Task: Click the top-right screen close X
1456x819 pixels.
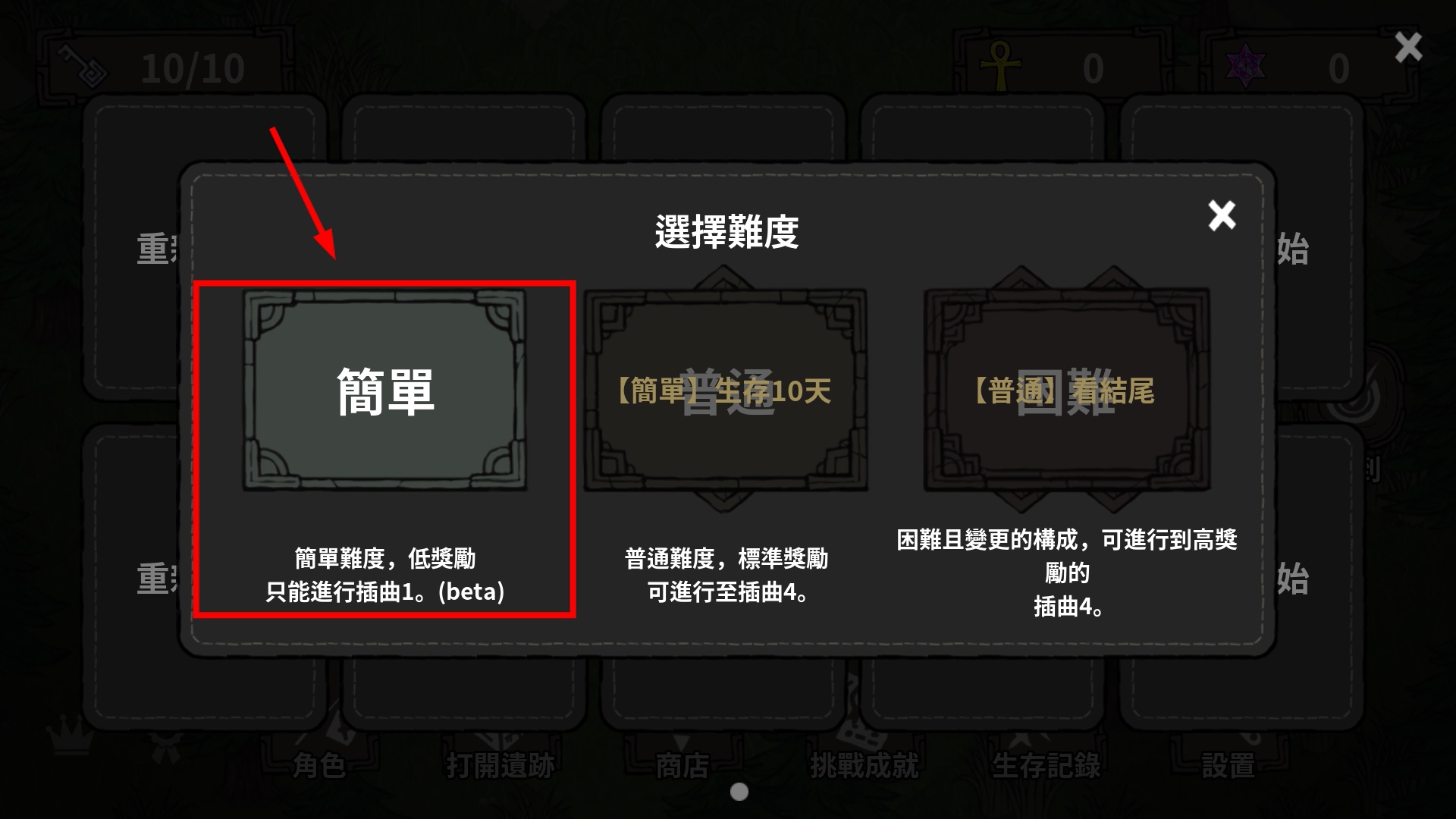Action: [1408, 47]
